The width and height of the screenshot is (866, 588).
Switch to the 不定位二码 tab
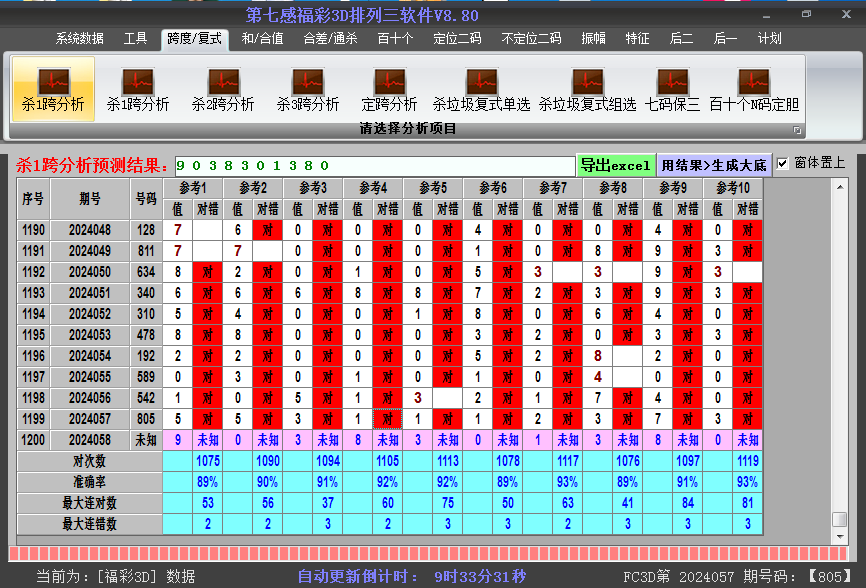click(531, 39)
